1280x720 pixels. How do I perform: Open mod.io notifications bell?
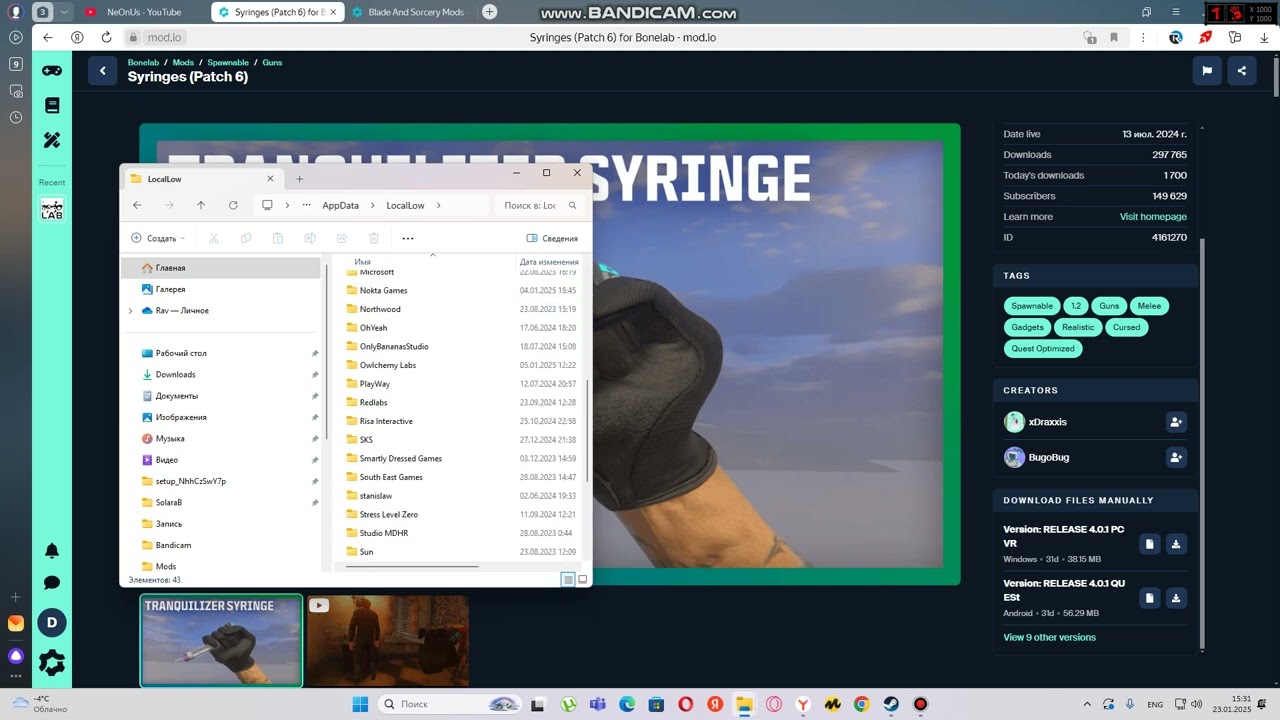pyautogui.click(x=52, y=551)
